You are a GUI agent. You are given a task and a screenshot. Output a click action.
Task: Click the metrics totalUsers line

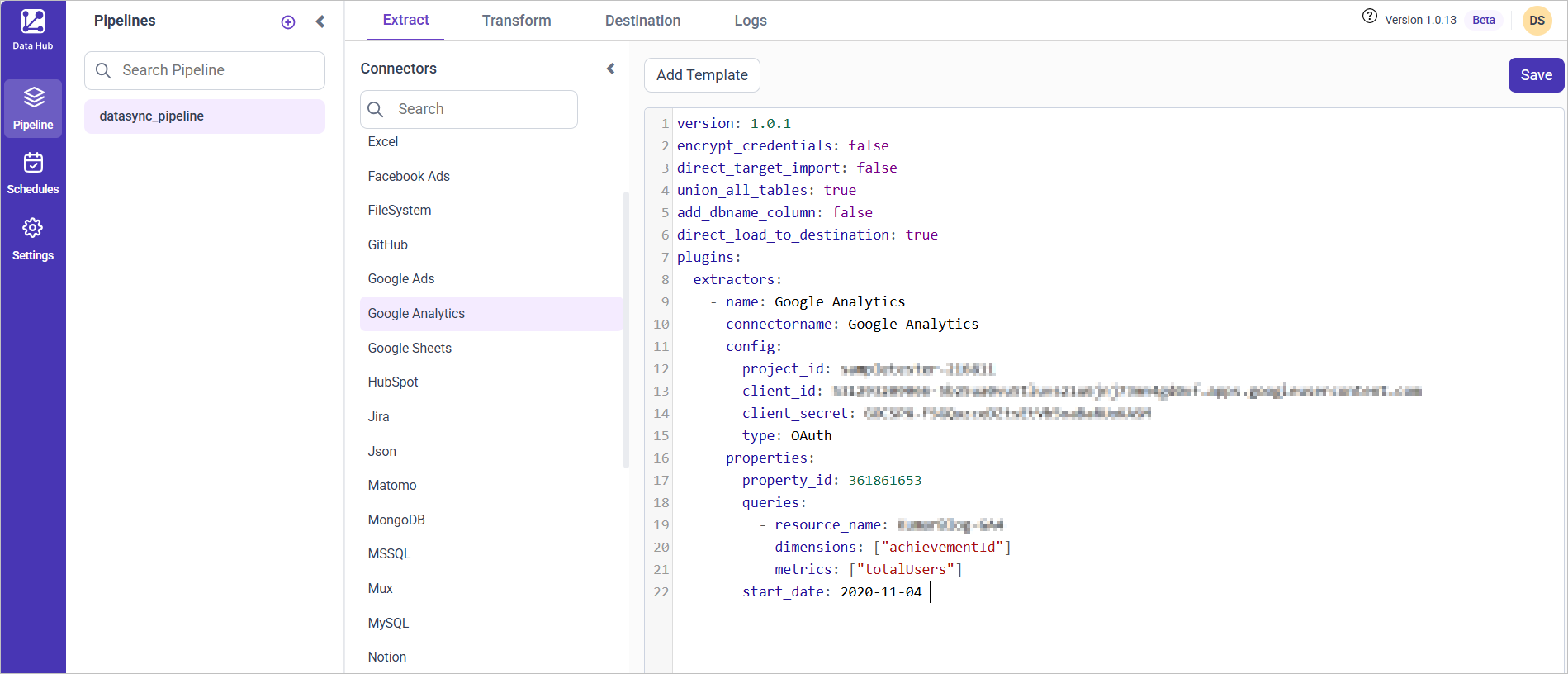point(869,570)
